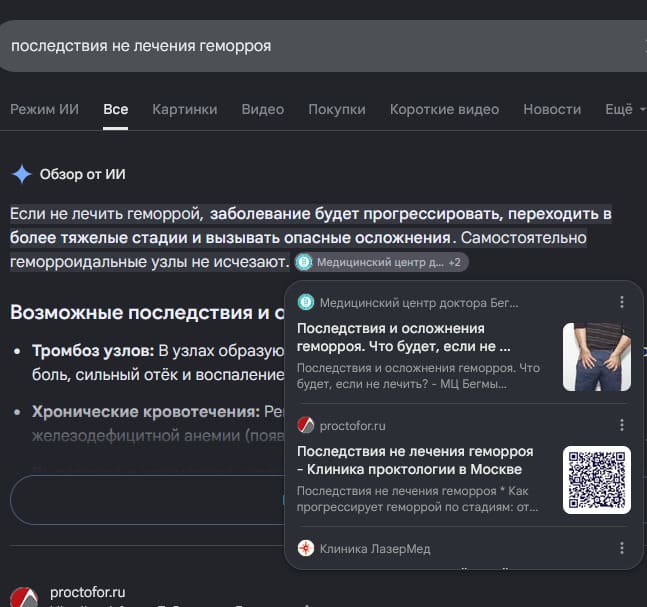This screenshot has height=607, width=647.
Task: Click the search query input field
Action: [324, 46]
